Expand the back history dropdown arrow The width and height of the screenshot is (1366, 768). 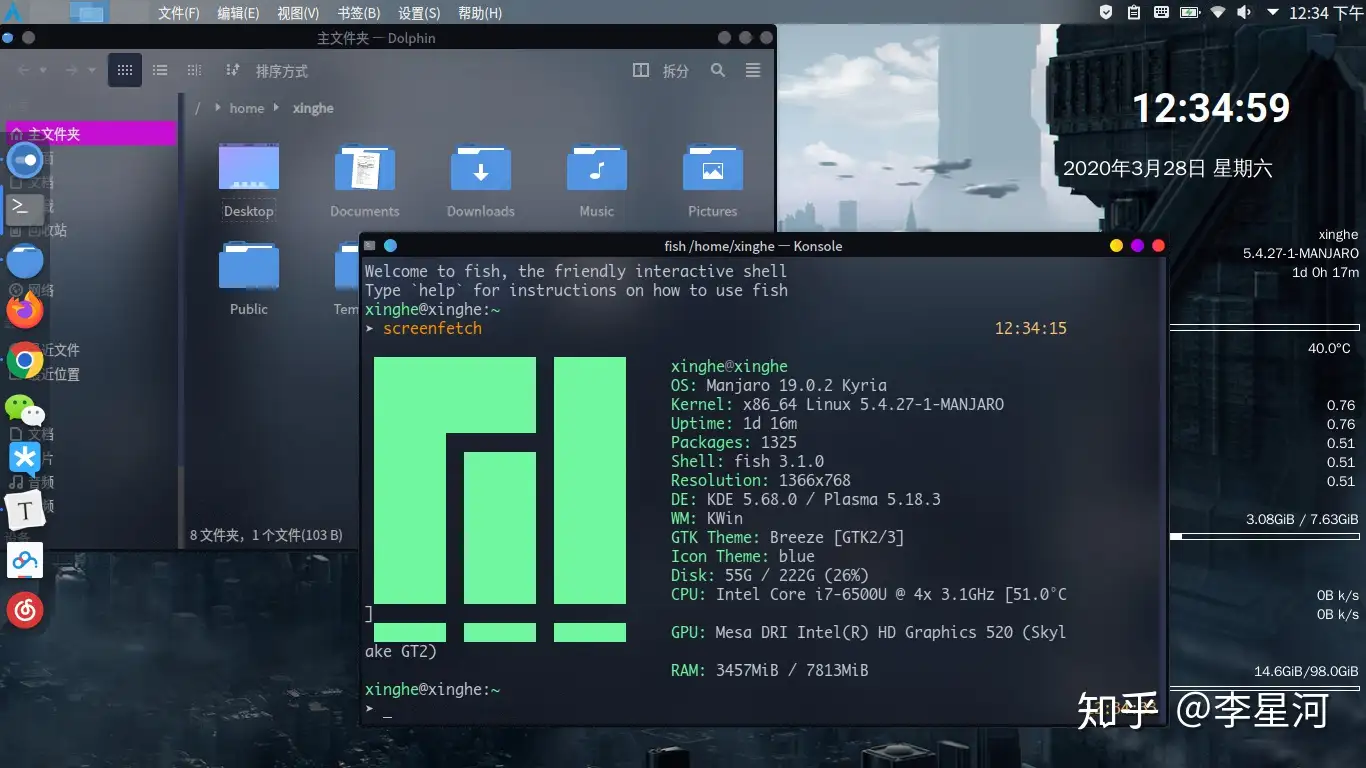coord(45,70)
